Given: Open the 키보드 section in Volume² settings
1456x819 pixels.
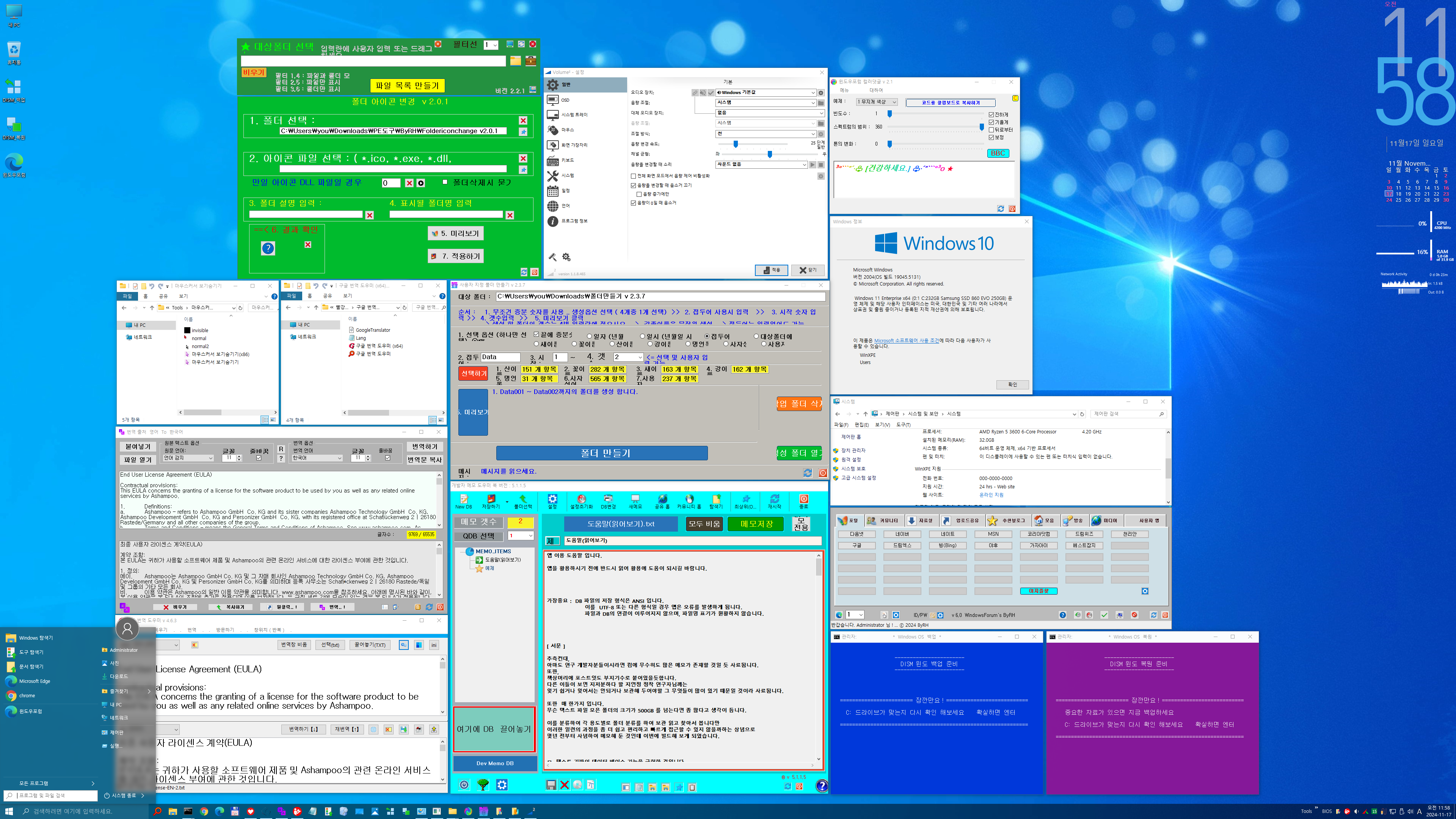Looking at the screenshot, I should (x=585, y=160).
